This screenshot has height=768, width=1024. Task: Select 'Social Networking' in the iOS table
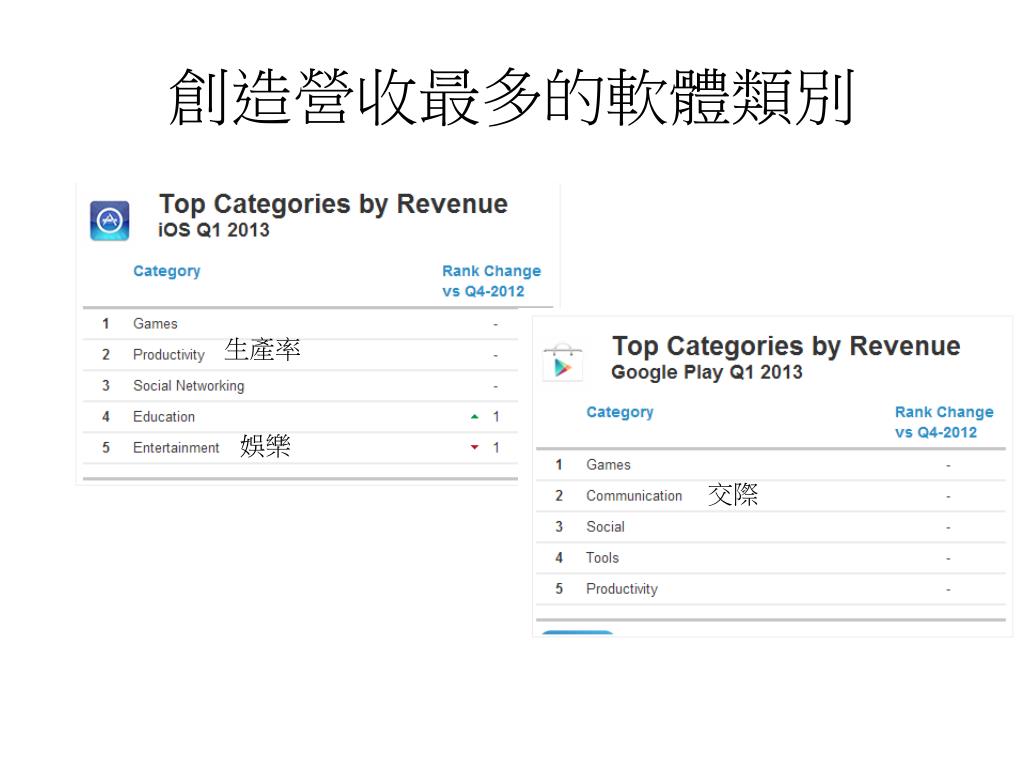click(x=189, y=386)
